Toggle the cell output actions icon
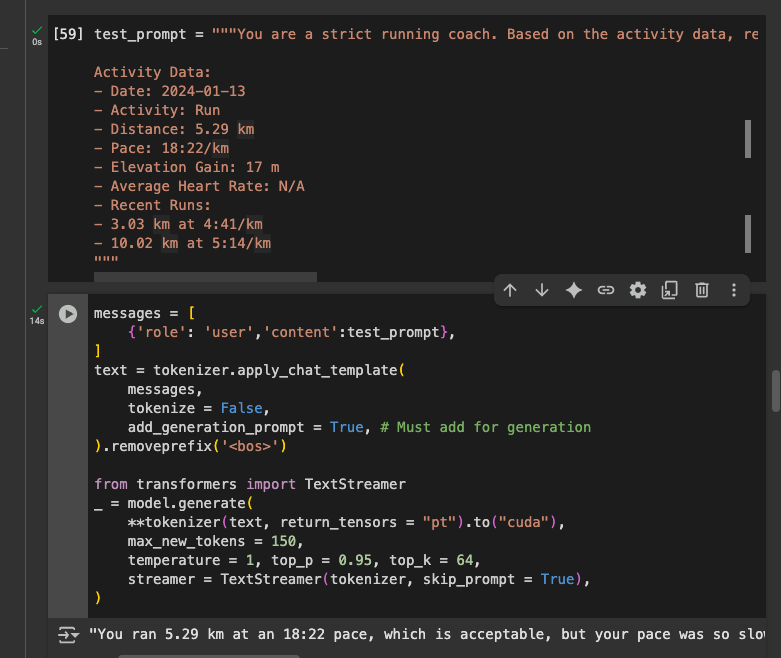This screenshot has width=781, height=658. [x=68, y=634]
